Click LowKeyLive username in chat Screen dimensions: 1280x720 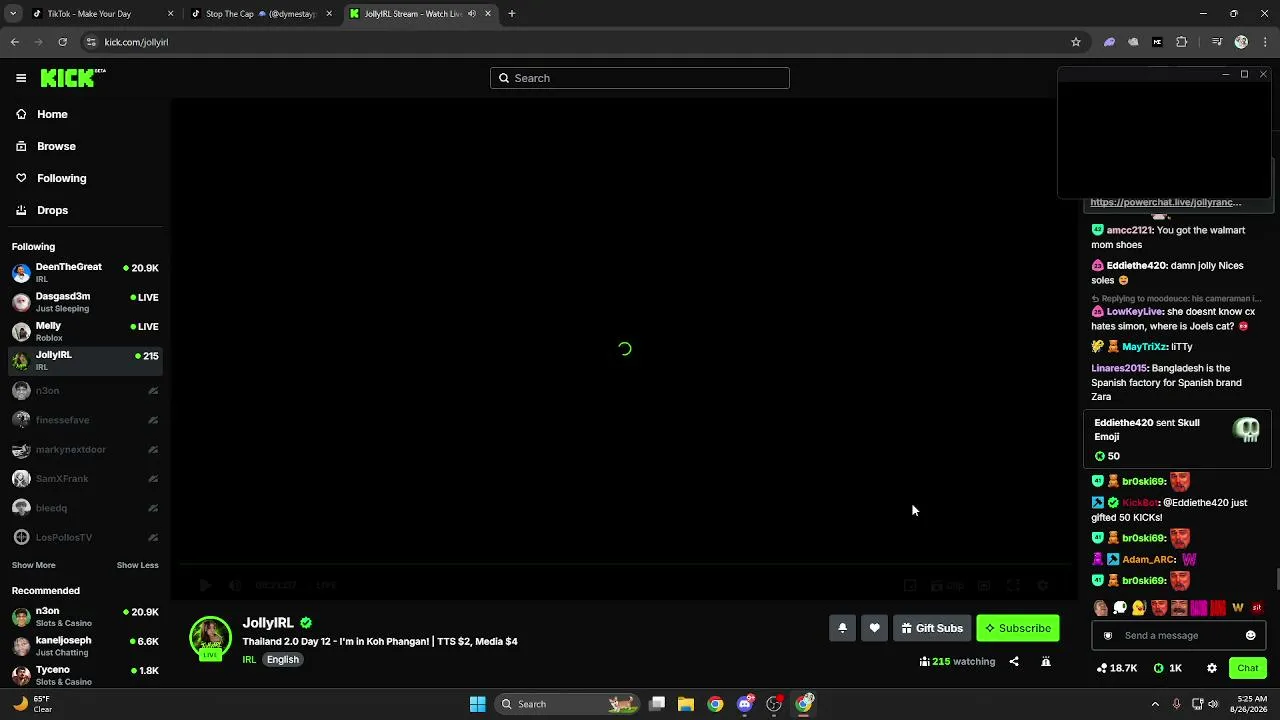point(1134,312)
